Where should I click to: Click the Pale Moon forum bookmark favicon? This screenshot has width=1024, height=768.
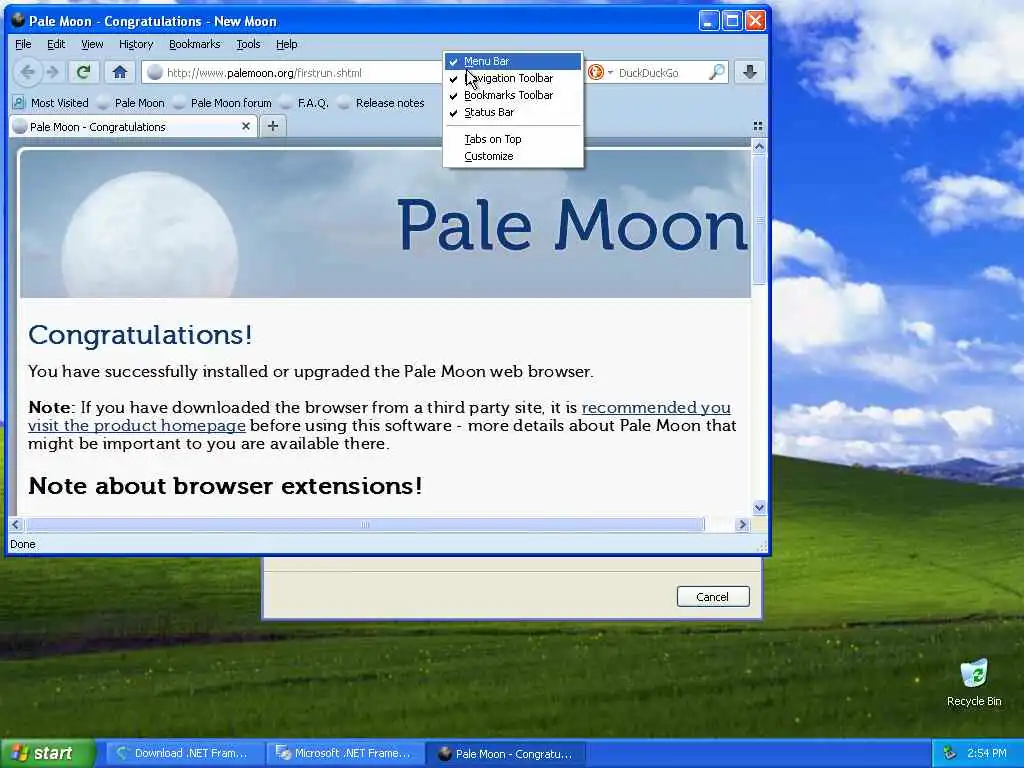point(180,103)
